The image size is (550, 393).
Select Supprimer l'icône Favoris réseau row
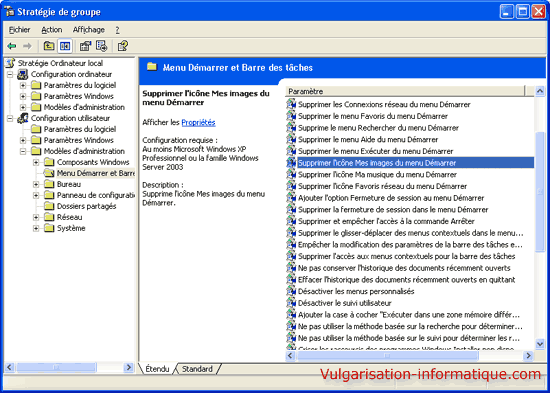coord(382,186)
